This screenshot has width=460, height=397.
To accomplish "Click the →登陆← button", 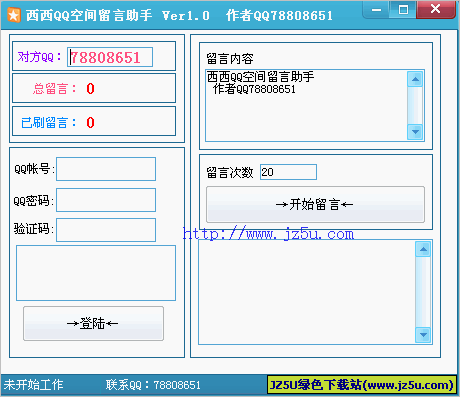I will pos(93,323).
